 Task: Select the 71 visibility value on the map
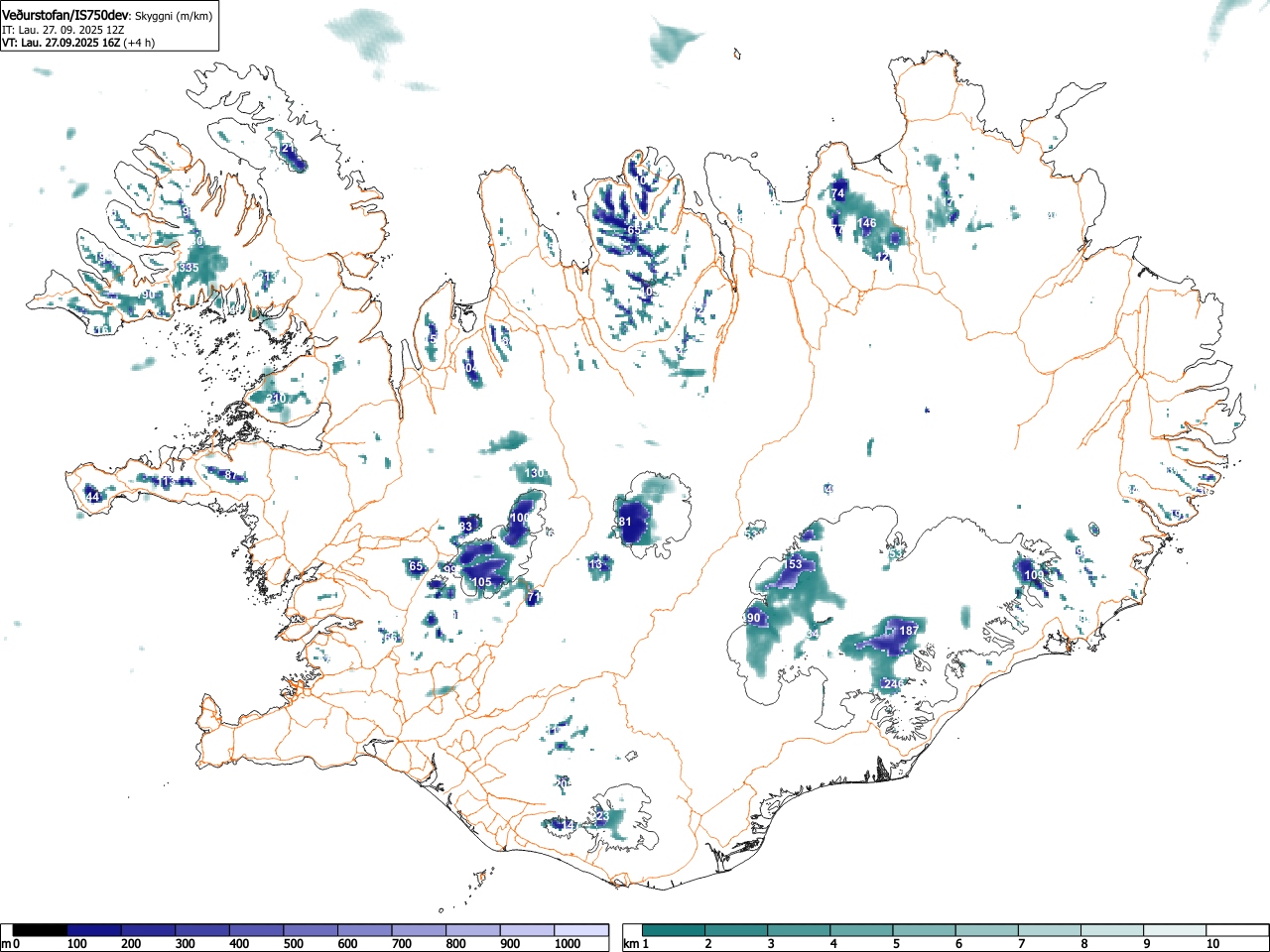(533, 597)
